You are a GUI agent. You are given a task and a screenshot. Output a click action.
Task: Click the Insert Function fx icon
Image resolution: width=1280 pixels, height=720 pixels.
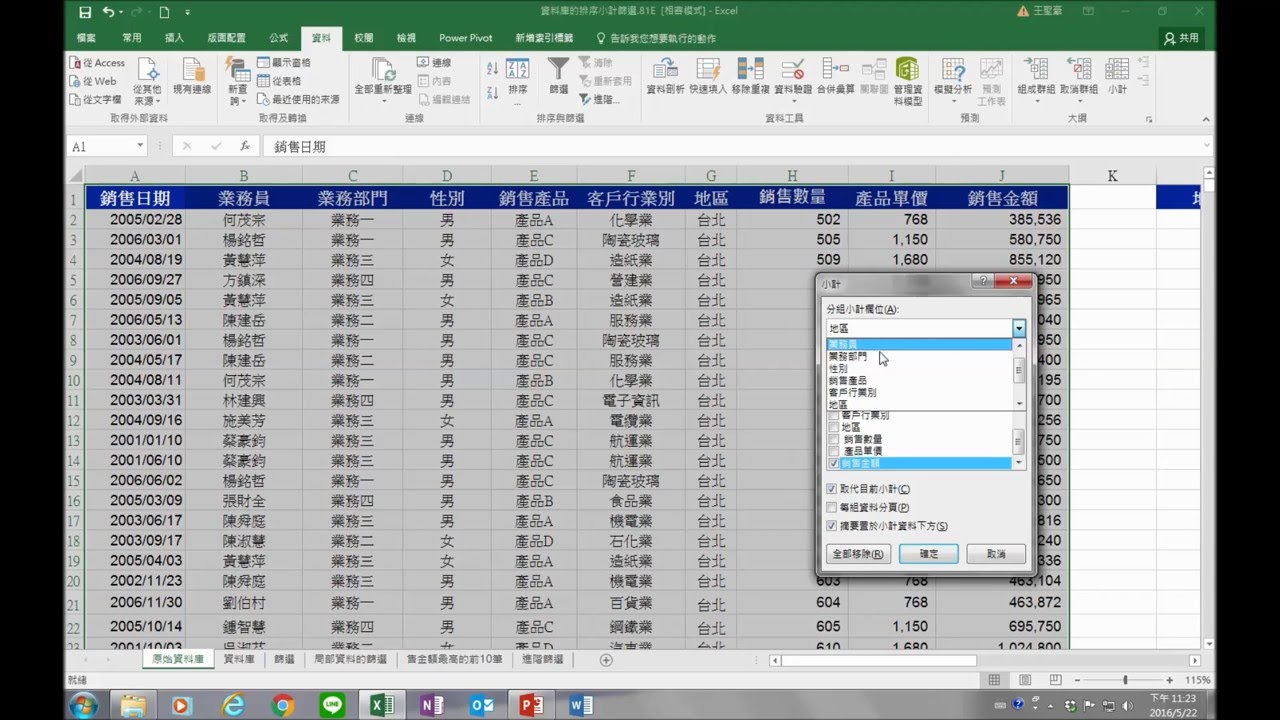[x=245, y=146]
